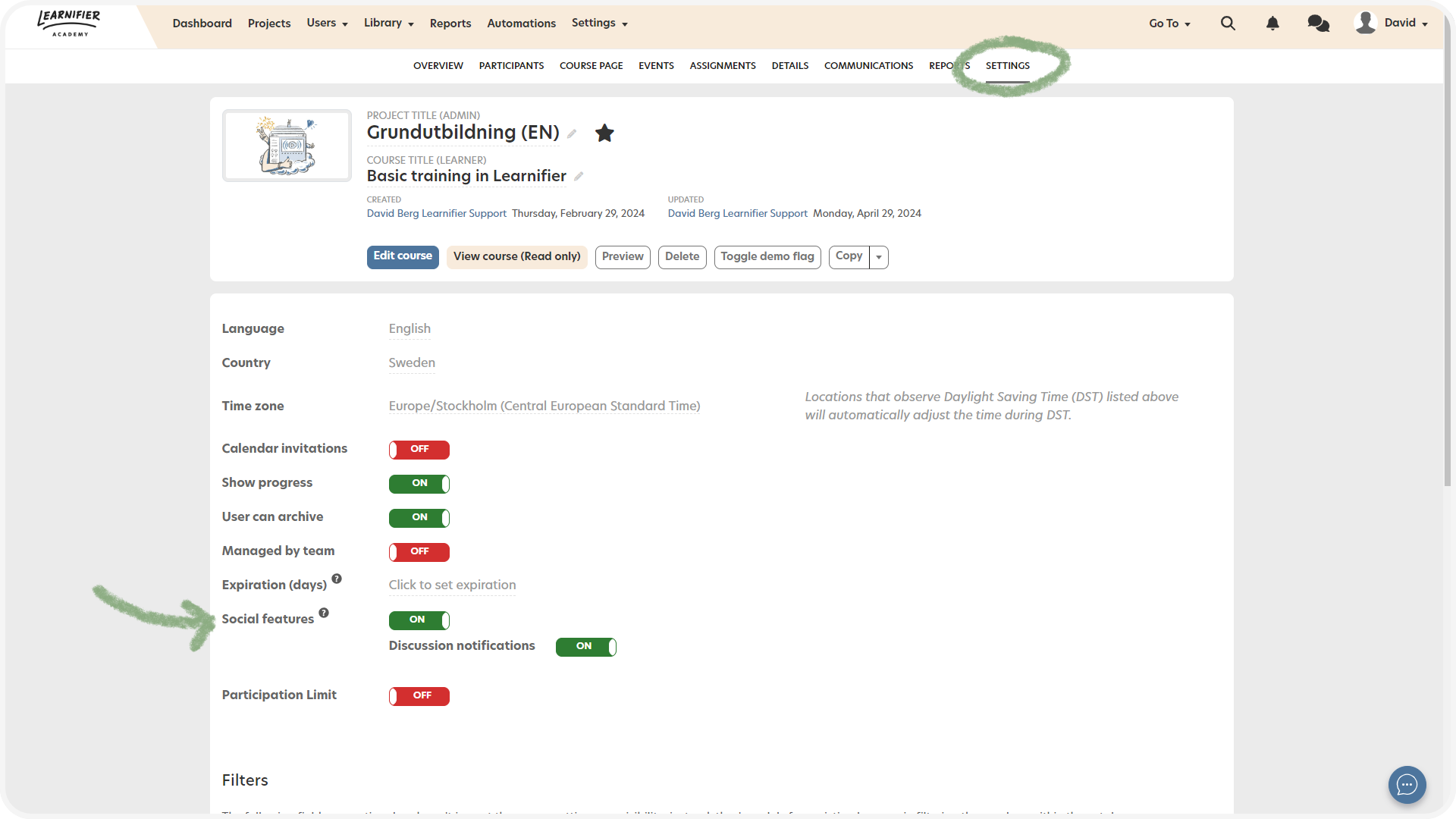Switch to the EVENTS tab
This screenshot has height=819, width=1456.
[656, 66]
